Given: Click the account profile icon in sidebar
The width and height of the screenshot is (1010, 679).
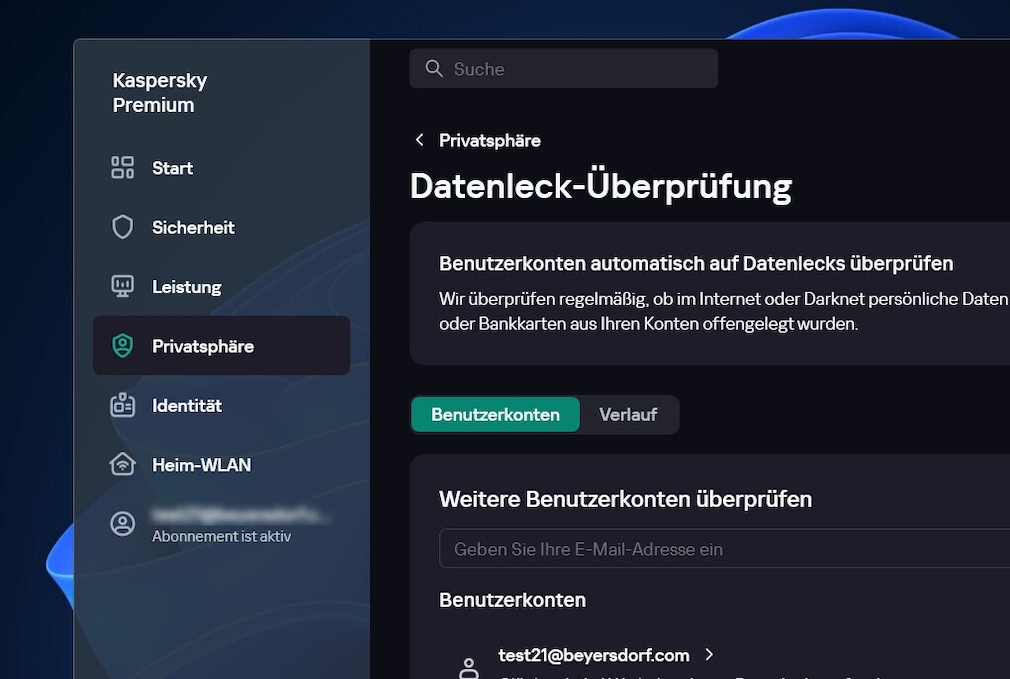Looking at the screenshot, I should click(x=122, y=524).
